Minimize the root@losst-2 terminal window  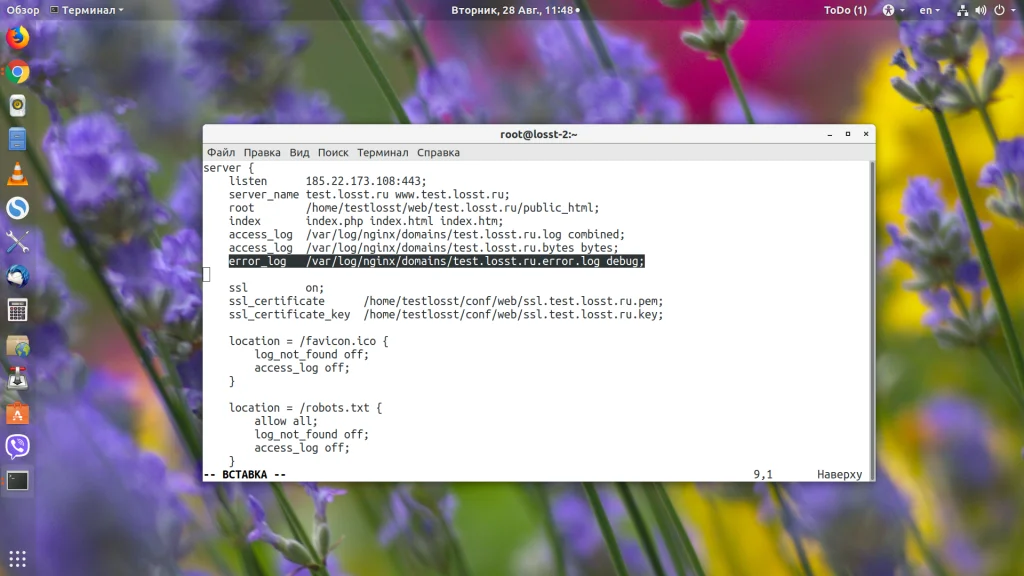tap(829, 134)
